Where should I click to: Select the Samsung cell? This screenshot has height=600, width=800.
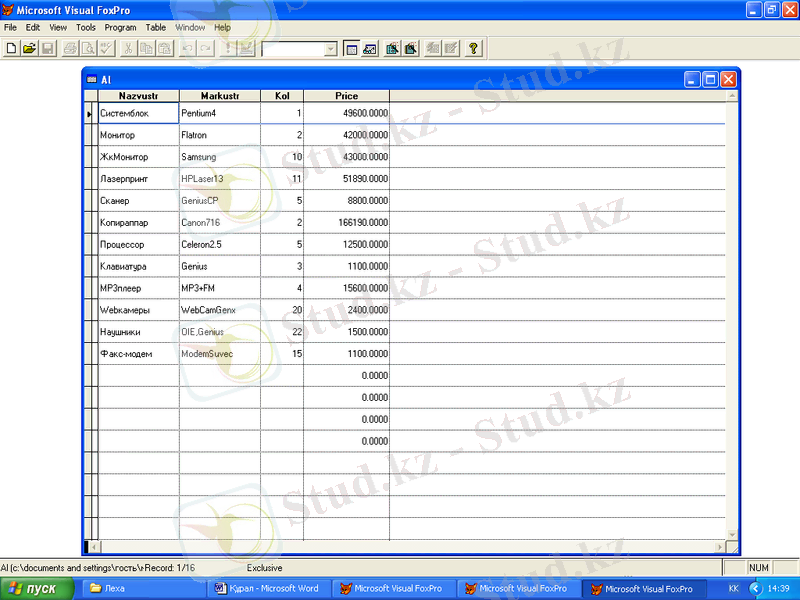point(220,157)
